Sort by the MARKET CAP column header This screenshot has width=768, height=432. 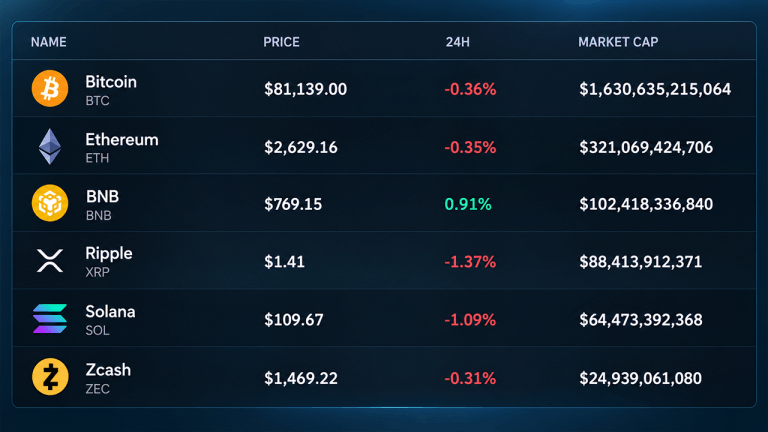tap(618, 42)
